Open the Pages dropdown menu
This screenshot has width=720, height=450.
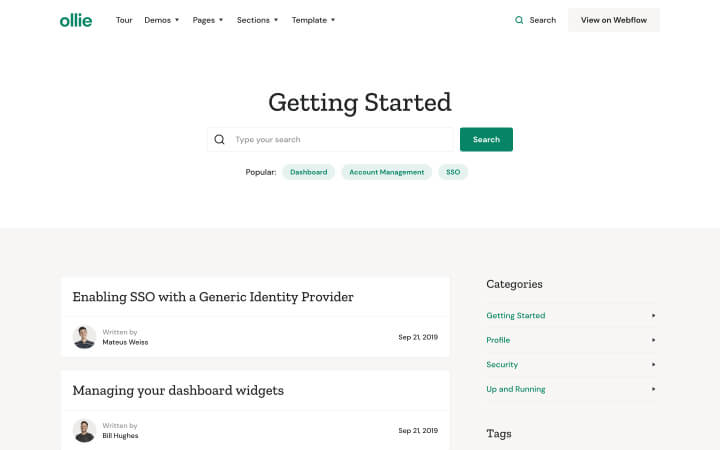point(208,20)
